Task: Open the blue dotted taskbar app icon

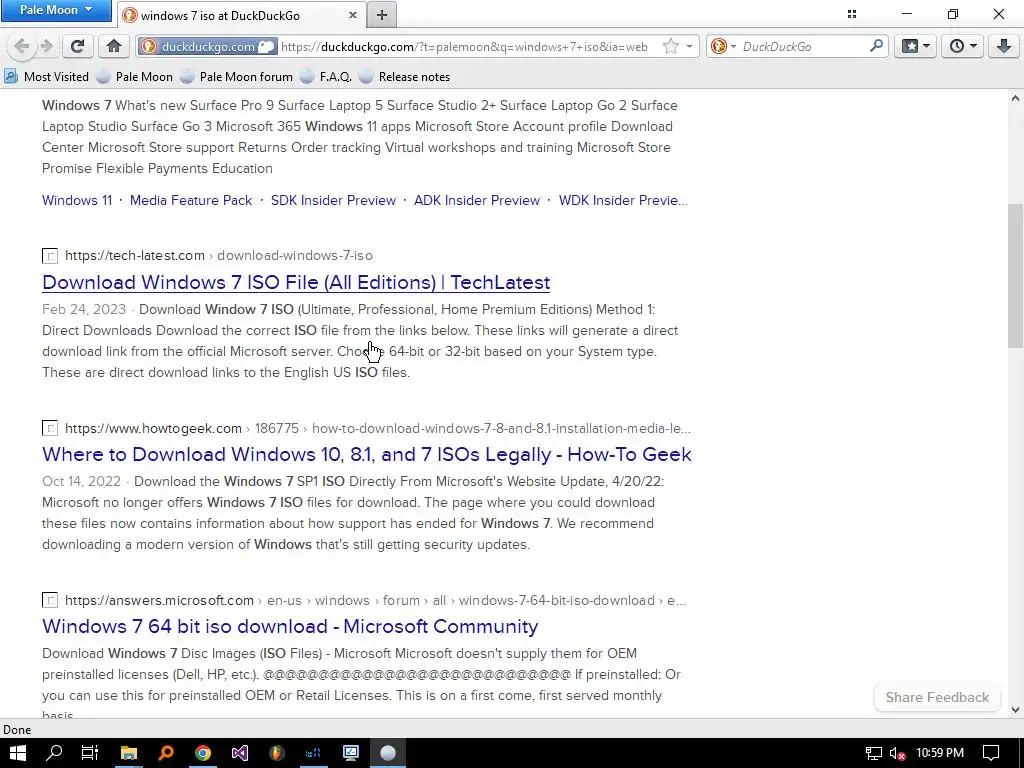Action: coord(313,753)
